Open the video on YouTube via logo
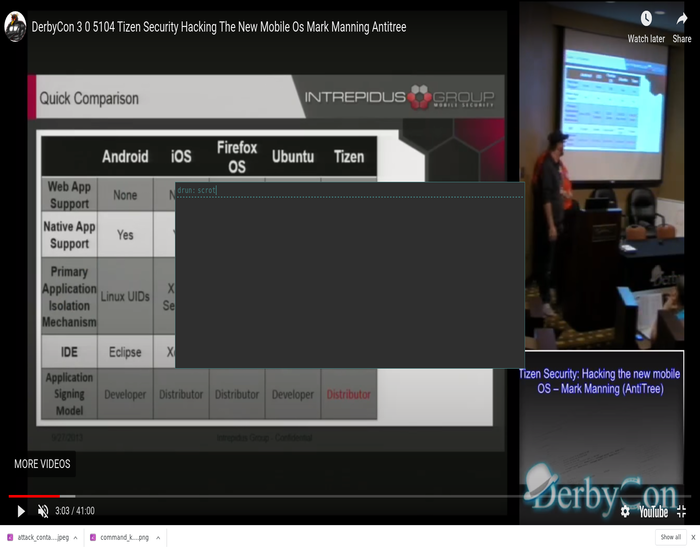This screenshot has width=700, height=550. (x=654, y=512)
